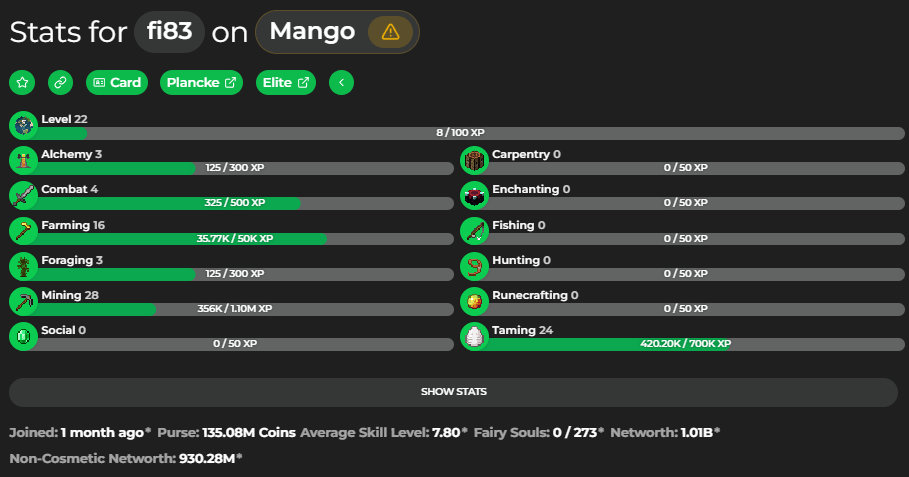This screenshot has height=477, width=909.
Task: Click the Foraging sapling icon
Action: (x=24, y=267)
